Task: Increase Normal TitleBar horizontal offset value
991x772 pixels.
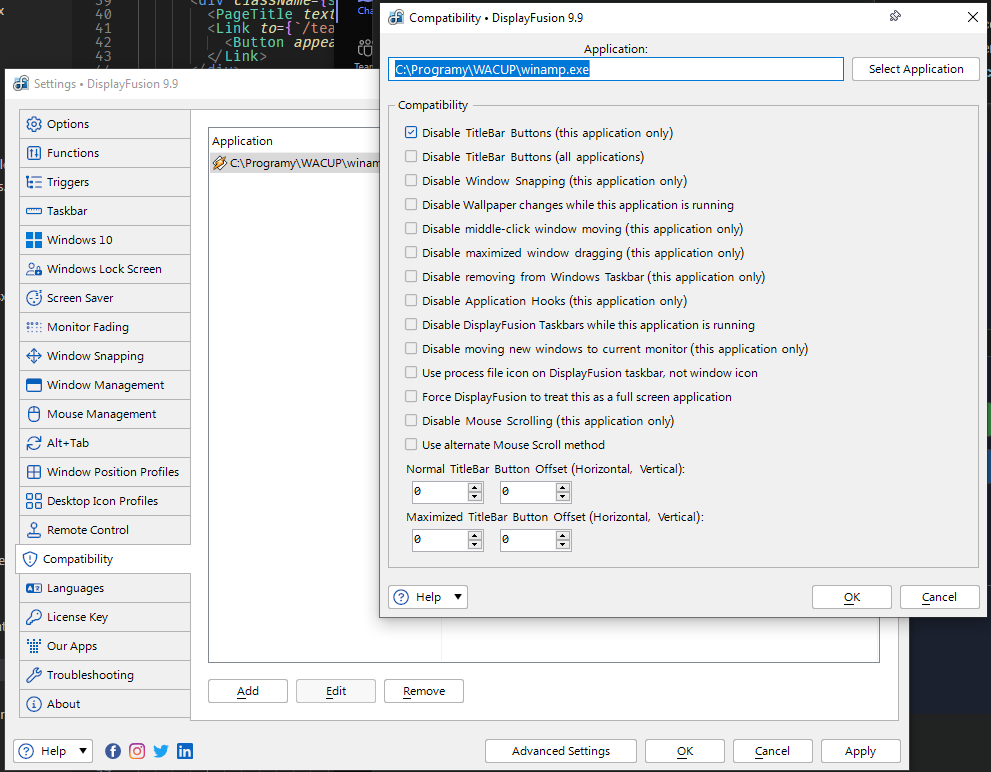Action: coord(475,487)
